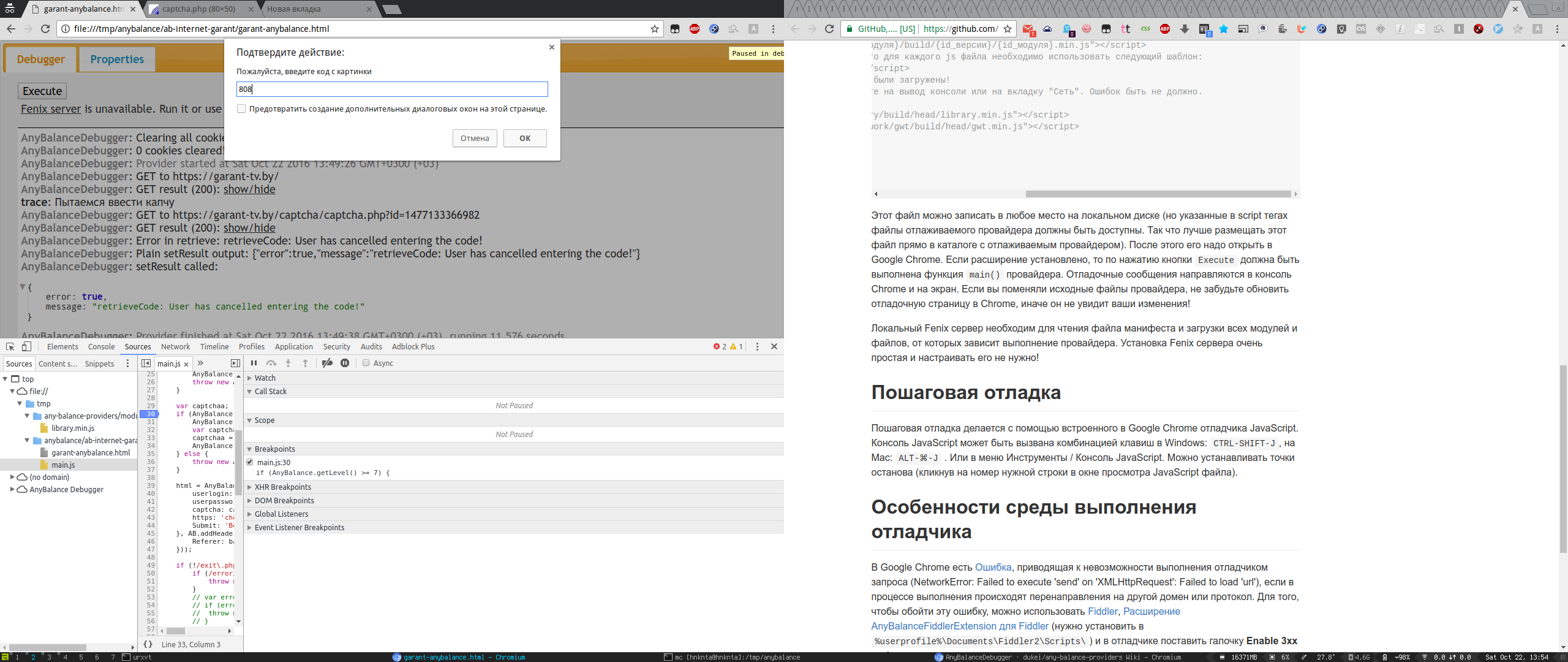Uncheck the main.js:30 breakpoint checkbox
Image resolution: width=1568 pixels, height=662 pixels.
[250, 462]
